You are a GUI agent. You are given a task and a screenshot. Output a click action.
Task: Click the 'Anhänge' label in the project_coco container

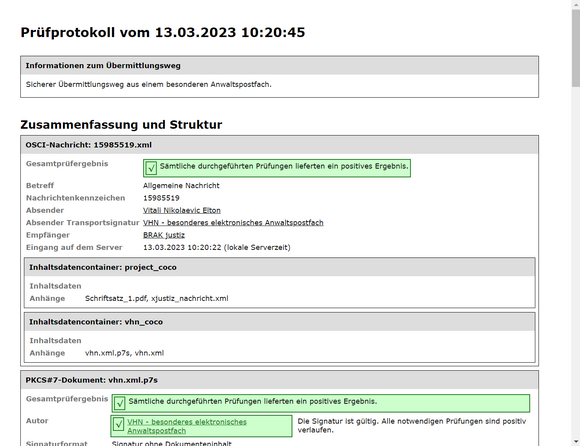click(47, 298)
